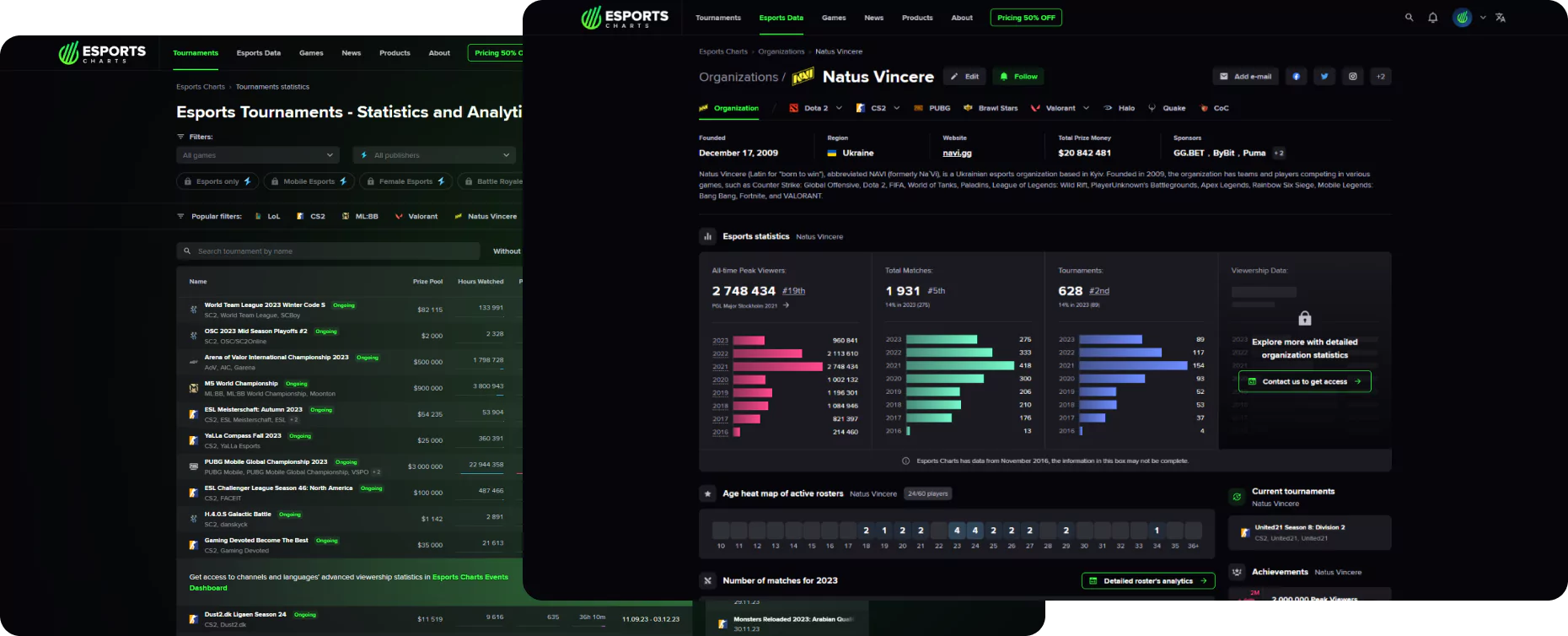Expand the All publishers dropdown
This screenshot has height=636, width=1568.
(x=434, y=155)
